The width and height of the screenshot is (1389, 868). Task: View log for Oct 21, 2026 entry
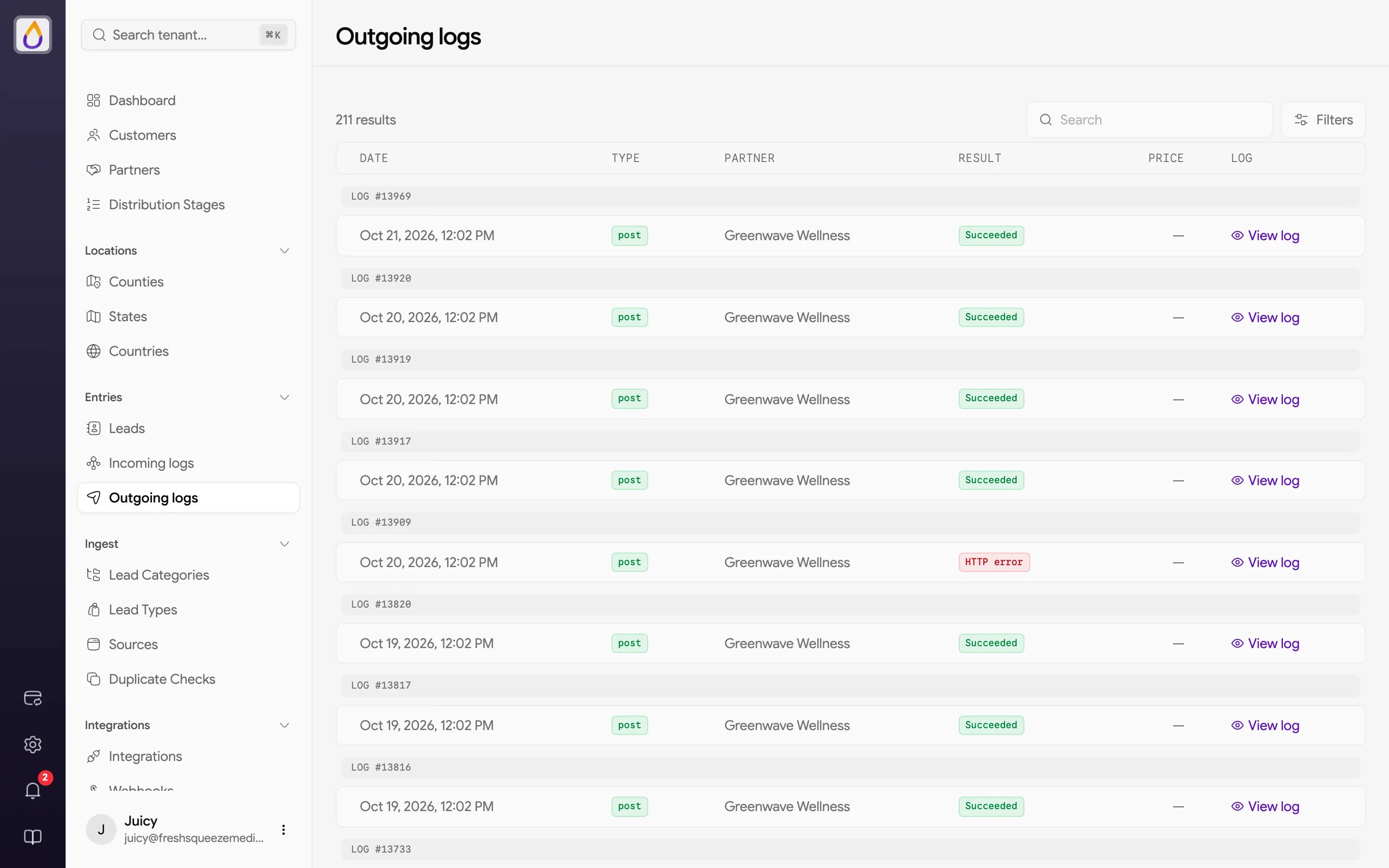(1265, 235)
